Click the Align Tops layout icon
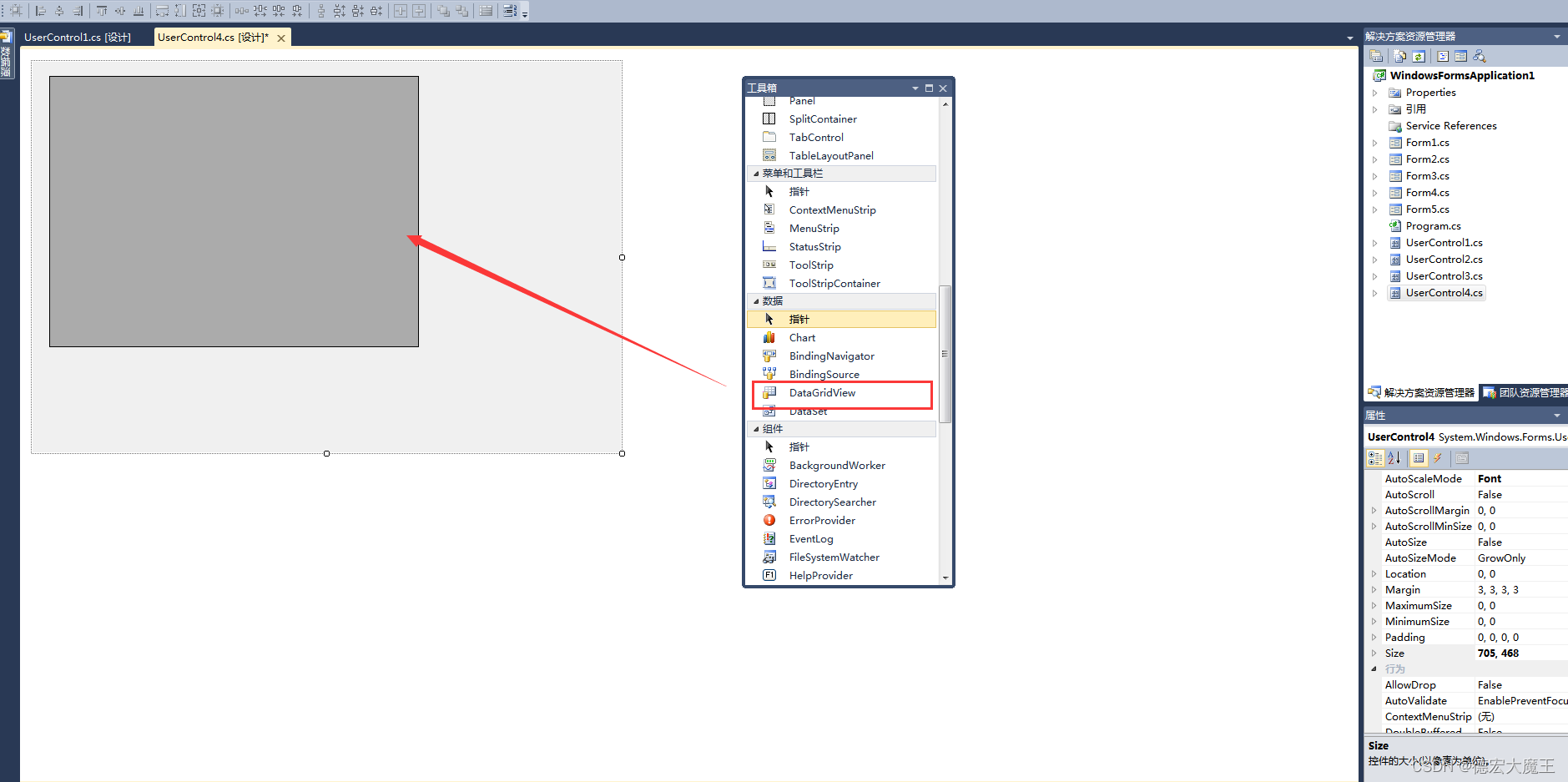Screen dimensions: 1568x782 (102, 11)
